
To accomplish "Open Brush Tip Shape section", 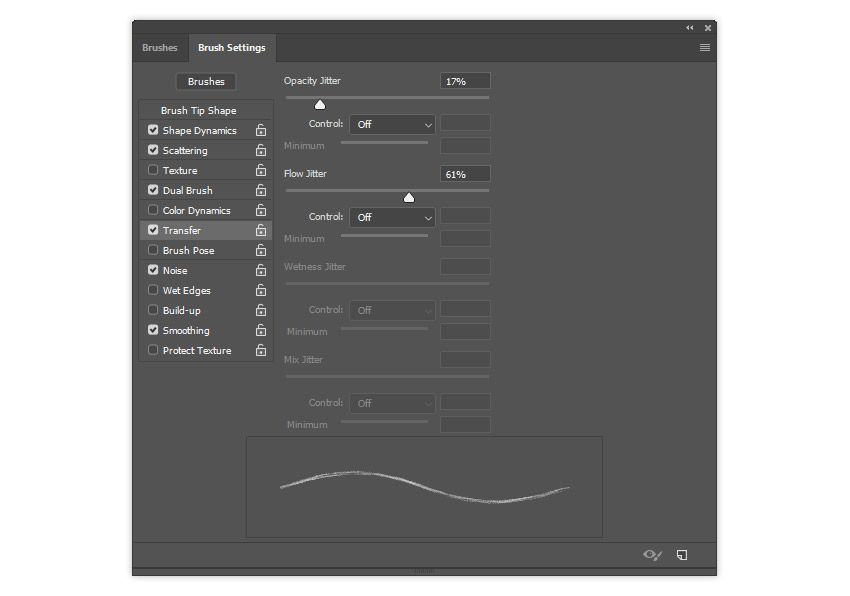I will (198, 111).
